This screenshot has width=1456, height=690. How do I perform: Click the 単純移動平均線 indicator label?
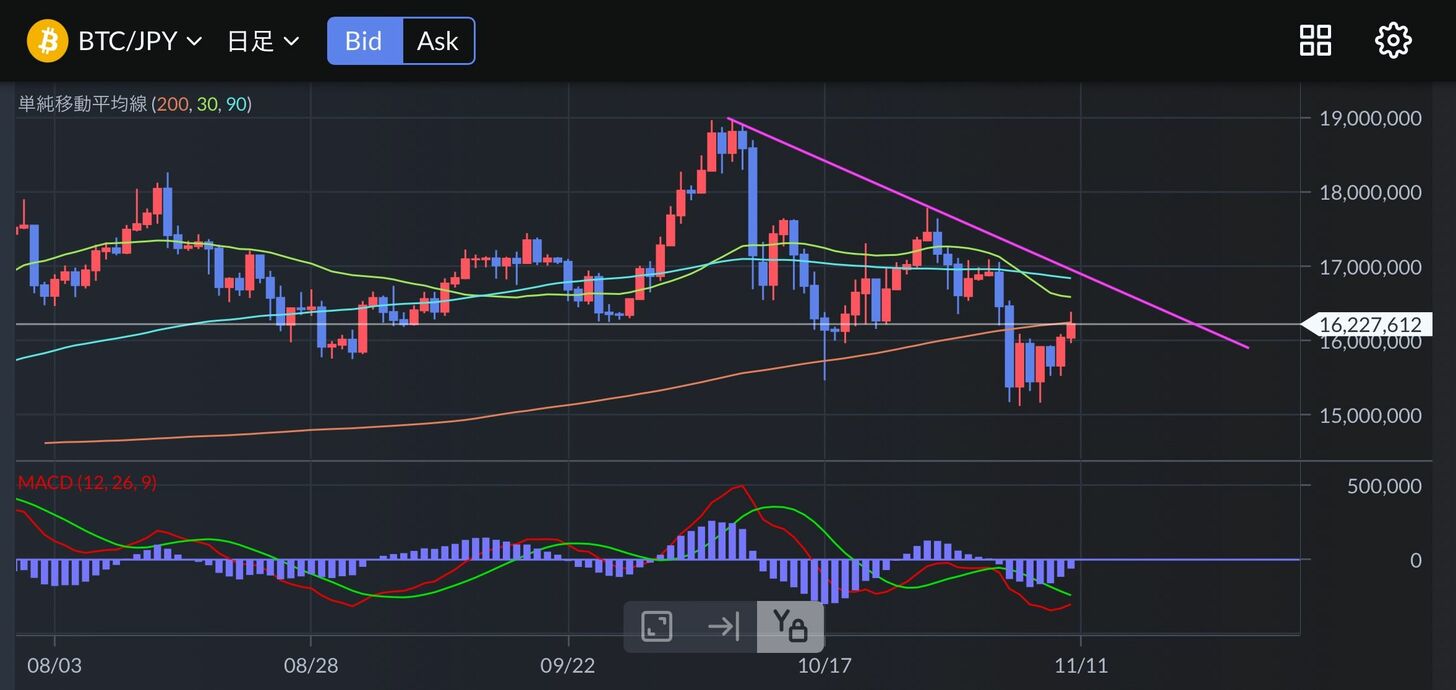pos(83,104)
